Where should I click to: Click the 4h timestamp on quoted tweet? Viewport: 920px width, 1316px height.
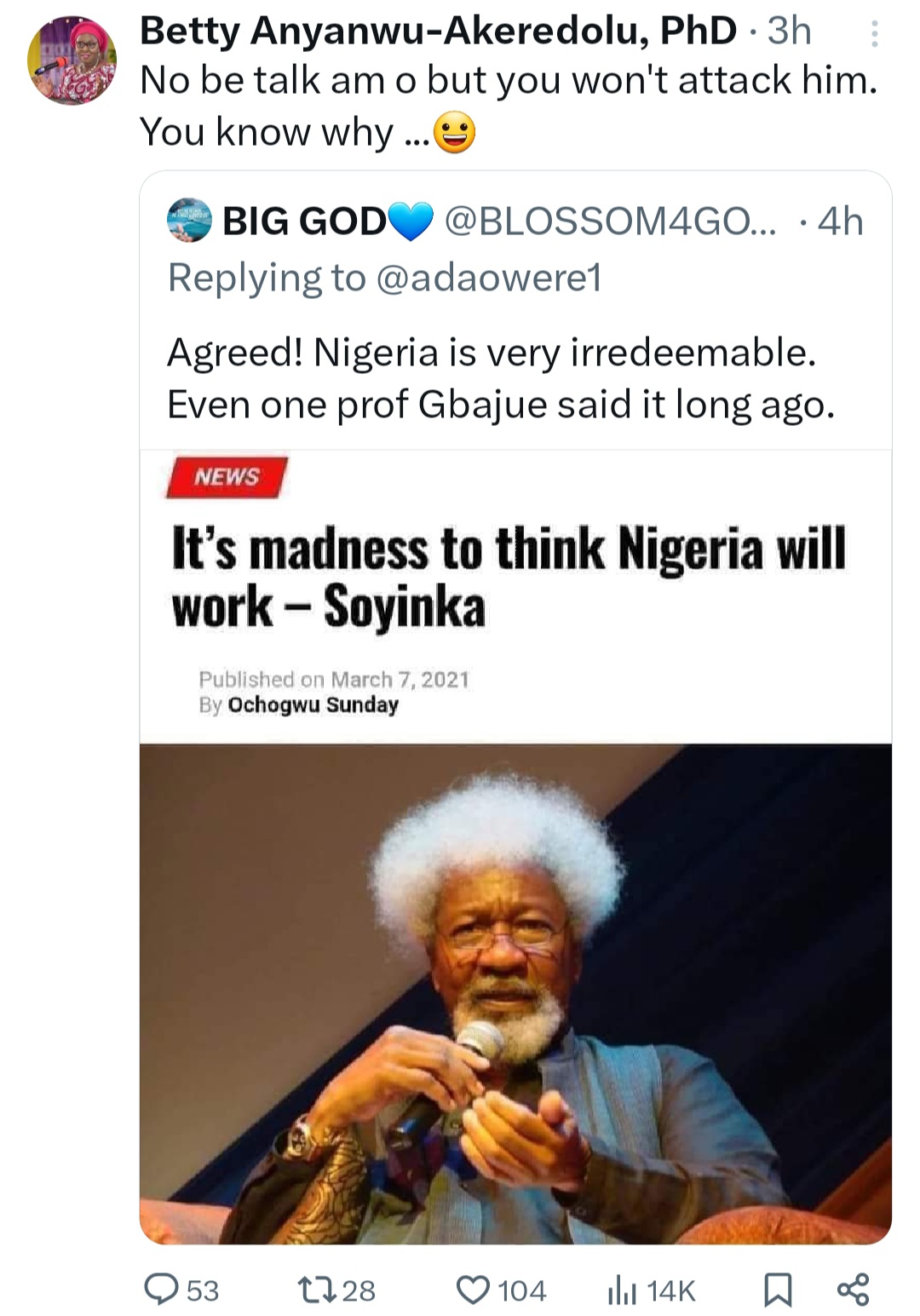840,221
